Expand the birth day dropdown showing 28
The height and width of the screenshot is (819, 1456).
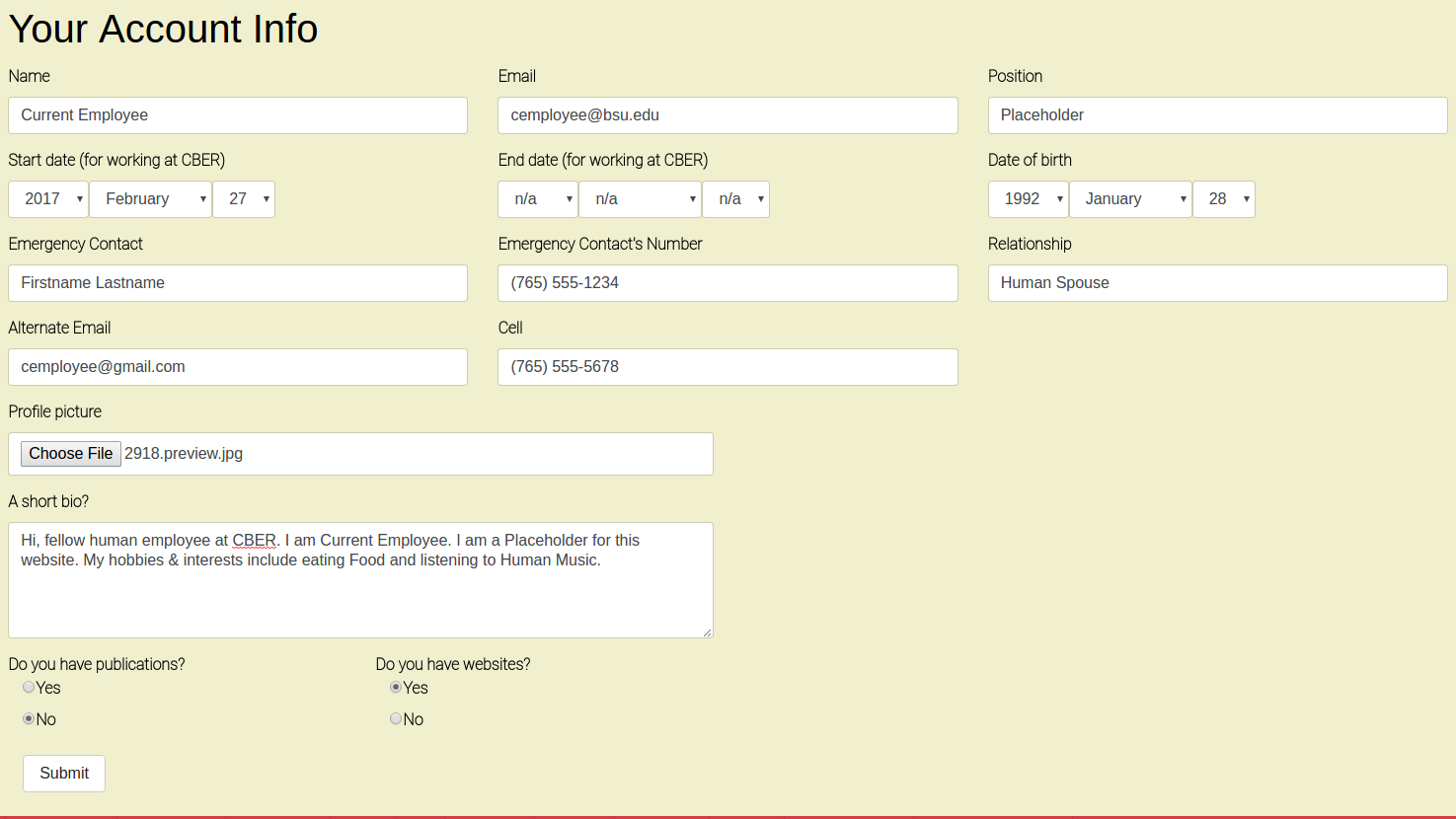pyautogui.click(x=1224, y=199)
